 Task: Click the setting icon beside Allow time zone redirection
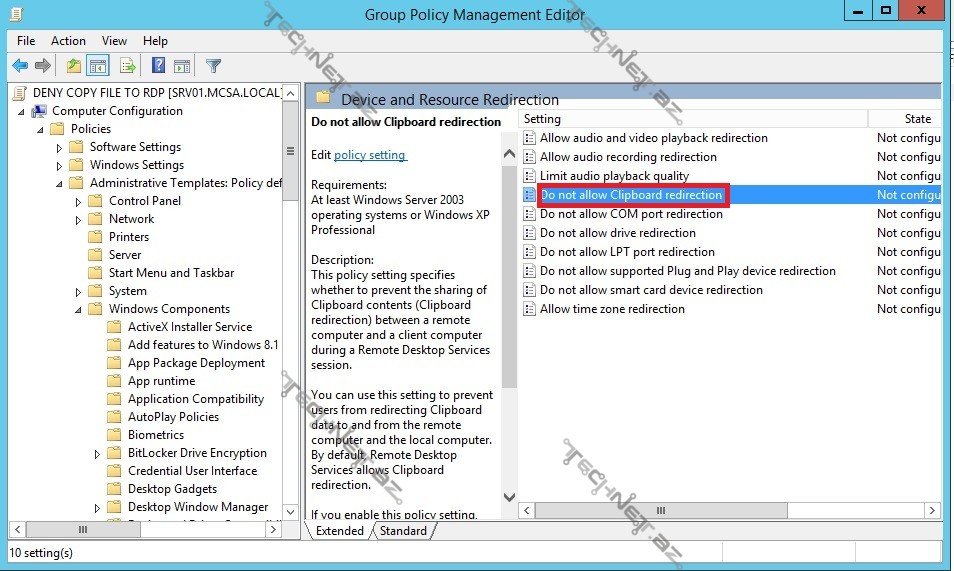[529, 309]
